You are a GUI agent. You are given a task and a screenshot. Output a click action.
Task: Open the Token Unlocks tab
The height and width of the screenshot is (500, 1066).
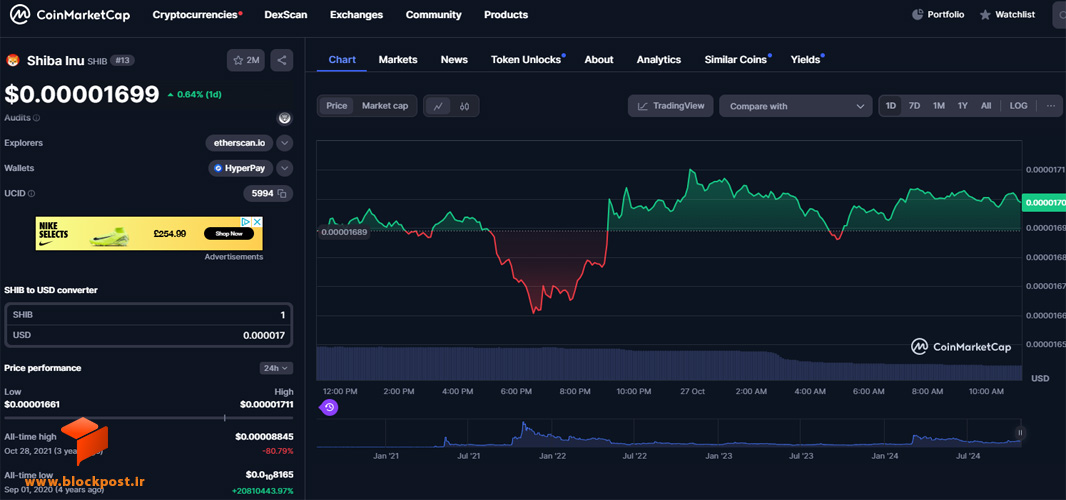click(x=528, y=60)
